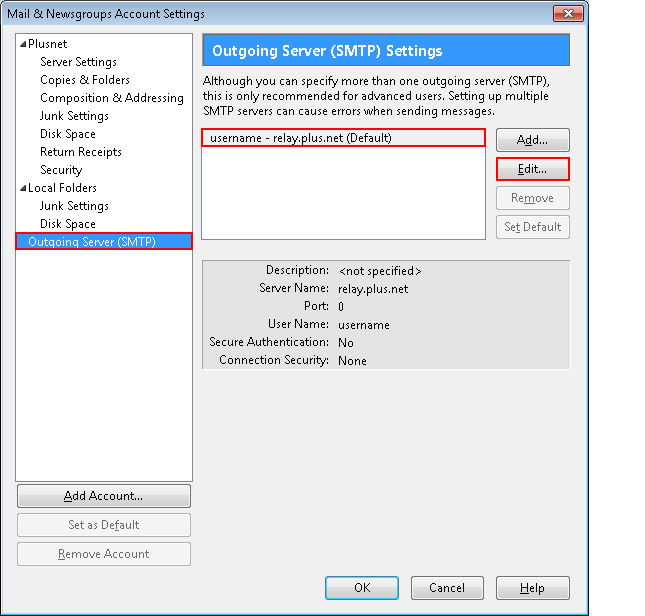Open Junk Settings under Local Folders
645x616 pixels.
tap(74, 206)
